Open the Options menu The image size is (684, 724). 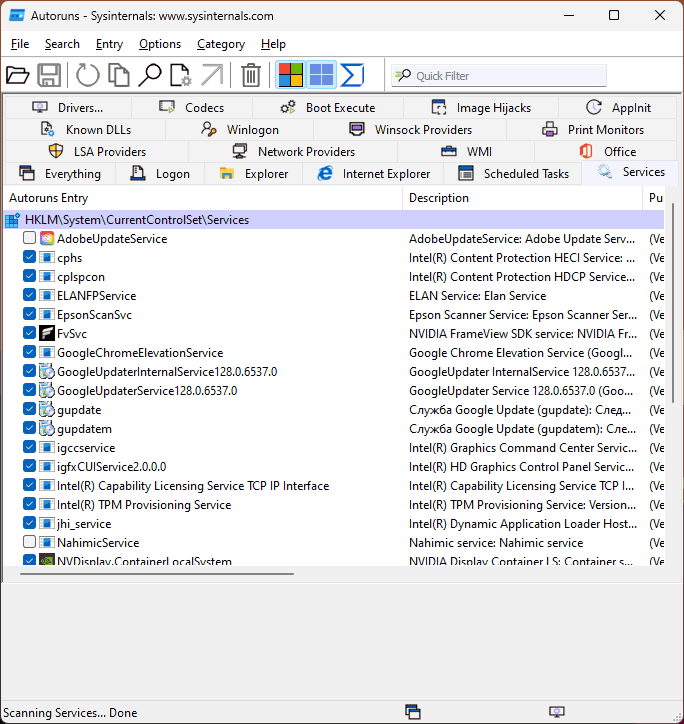(x=160, y=44)
